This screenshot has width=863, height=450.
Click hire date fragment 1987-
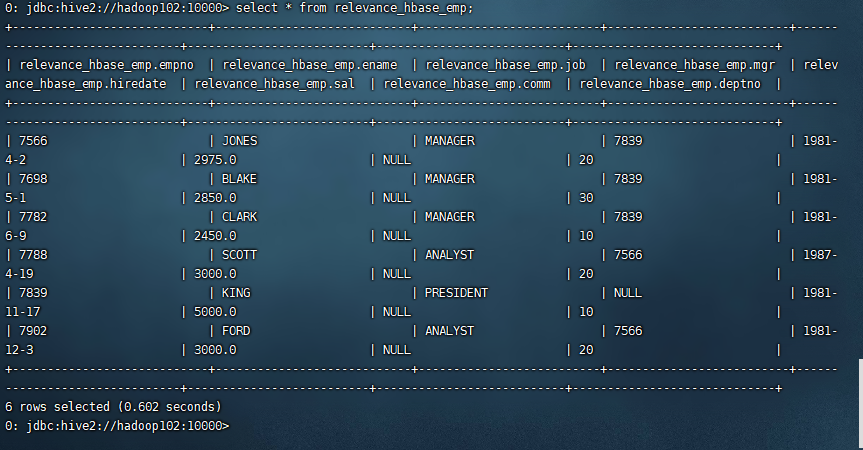[x=820, y=255]
